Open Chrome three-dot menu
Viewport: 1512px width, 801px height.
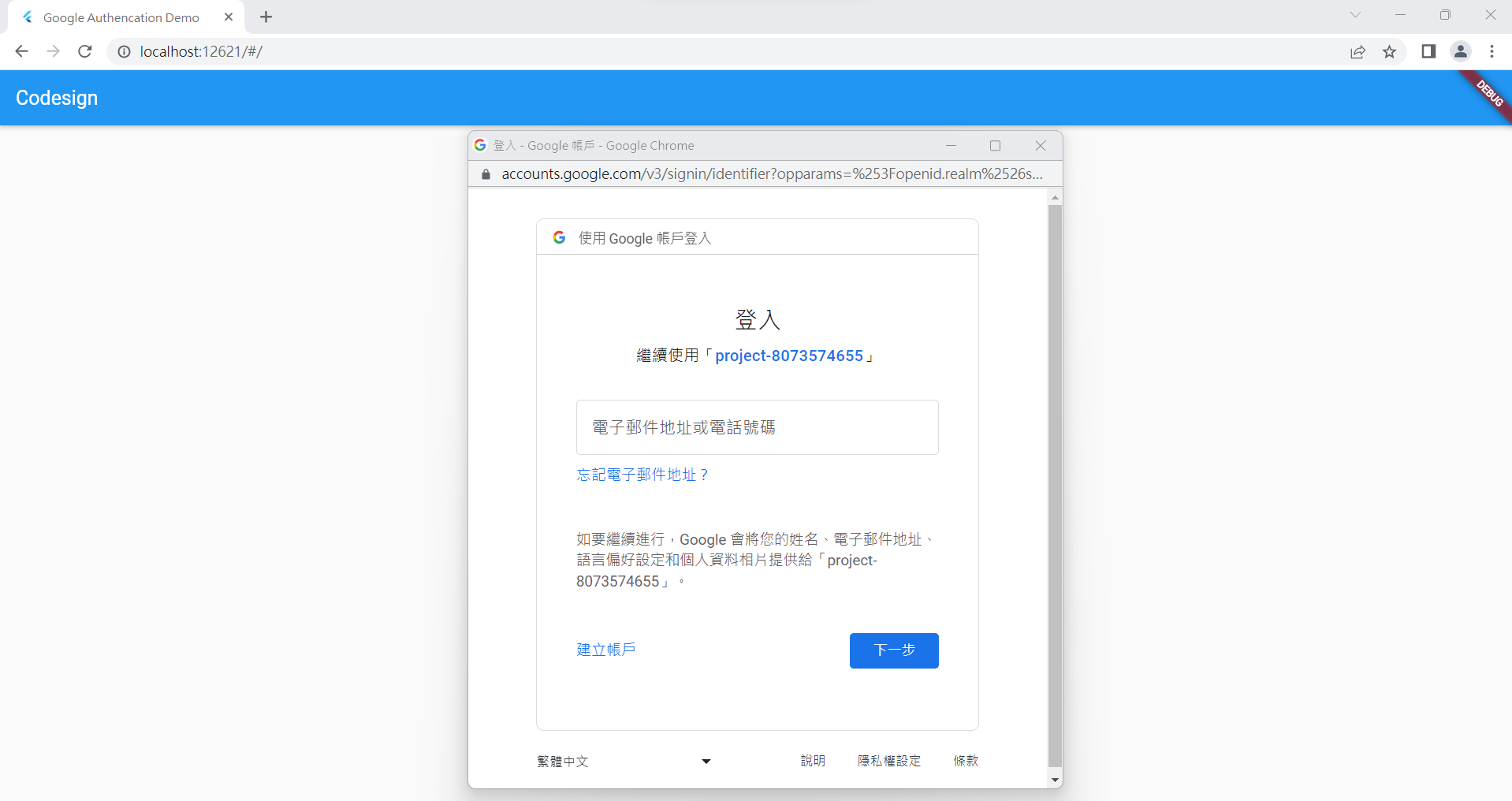coord(1492,51)
